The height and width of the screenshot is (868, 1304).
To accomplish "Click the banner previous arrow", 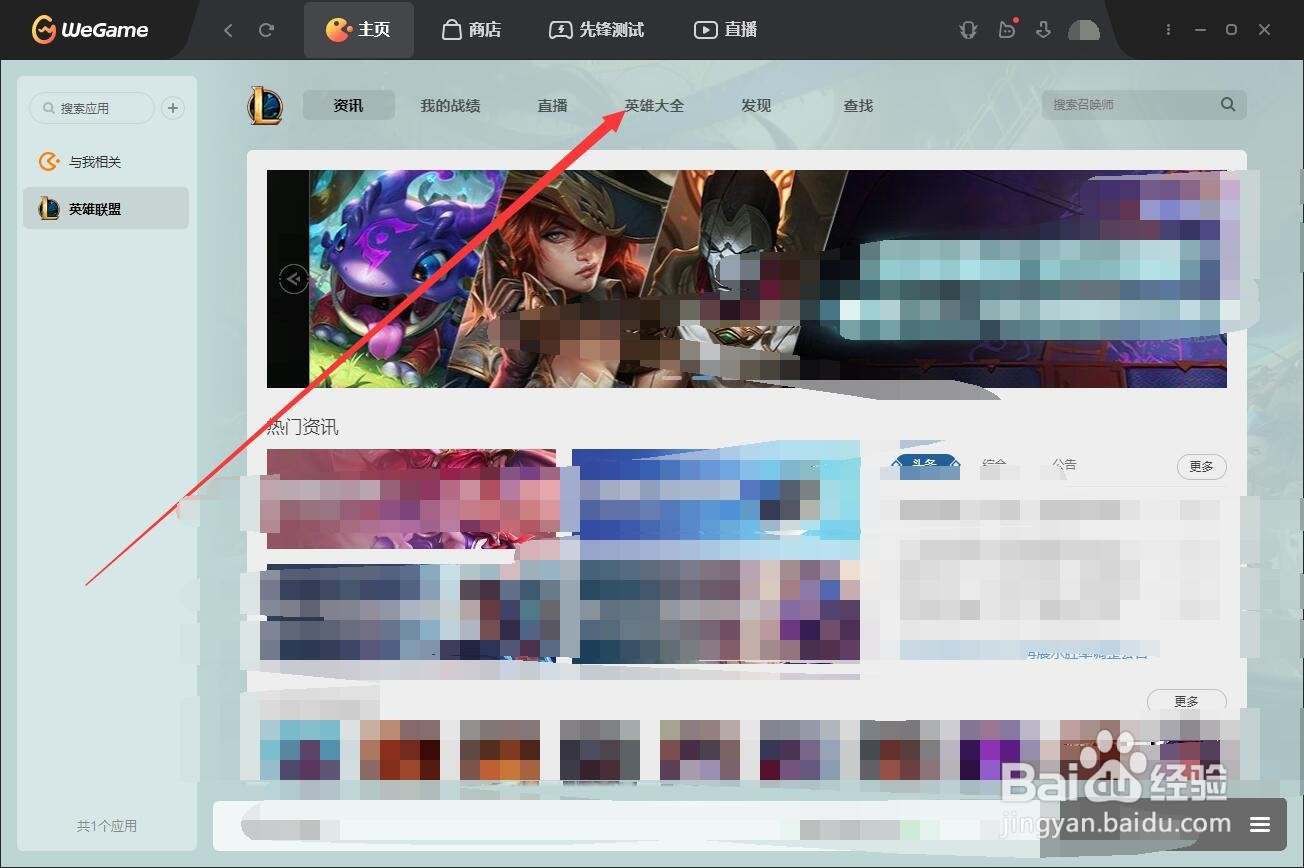I will click(x=293, y=278).
